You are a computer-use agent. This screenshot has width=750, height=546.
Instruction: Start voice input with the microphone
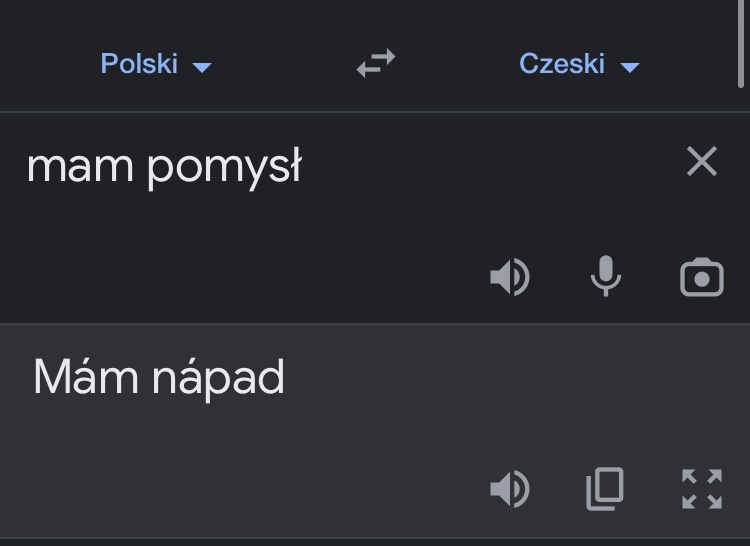[605, 277]
